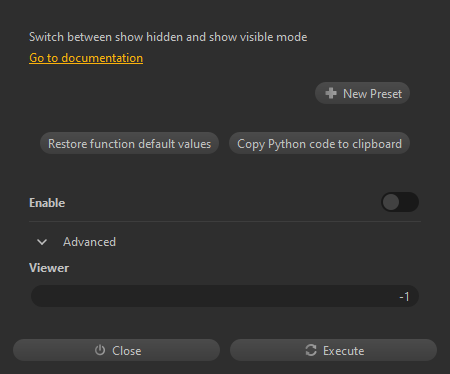The height and width of the screenshot is (374, 450).
Task: Click the power icon on the Close button
Action: point(100,350)
